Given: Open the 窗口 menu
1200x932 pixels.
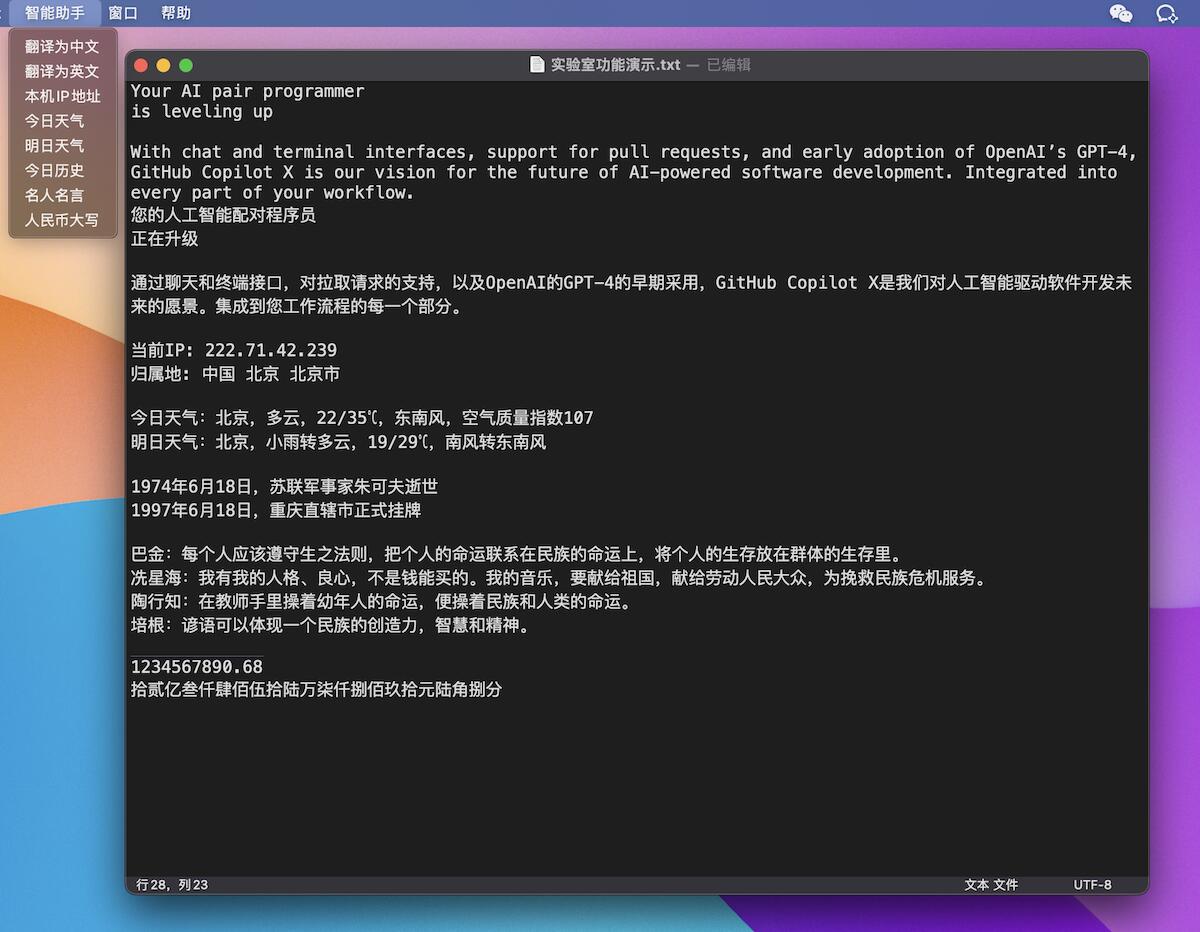Looking at the screenshot, I should click(x=123, y=13).
